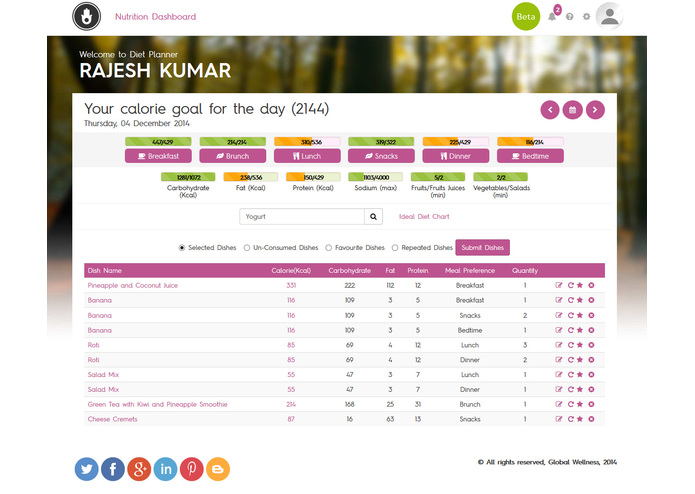
Task: Open Pineapple and Coconut Juice dish link
Action: coord(133,285)
